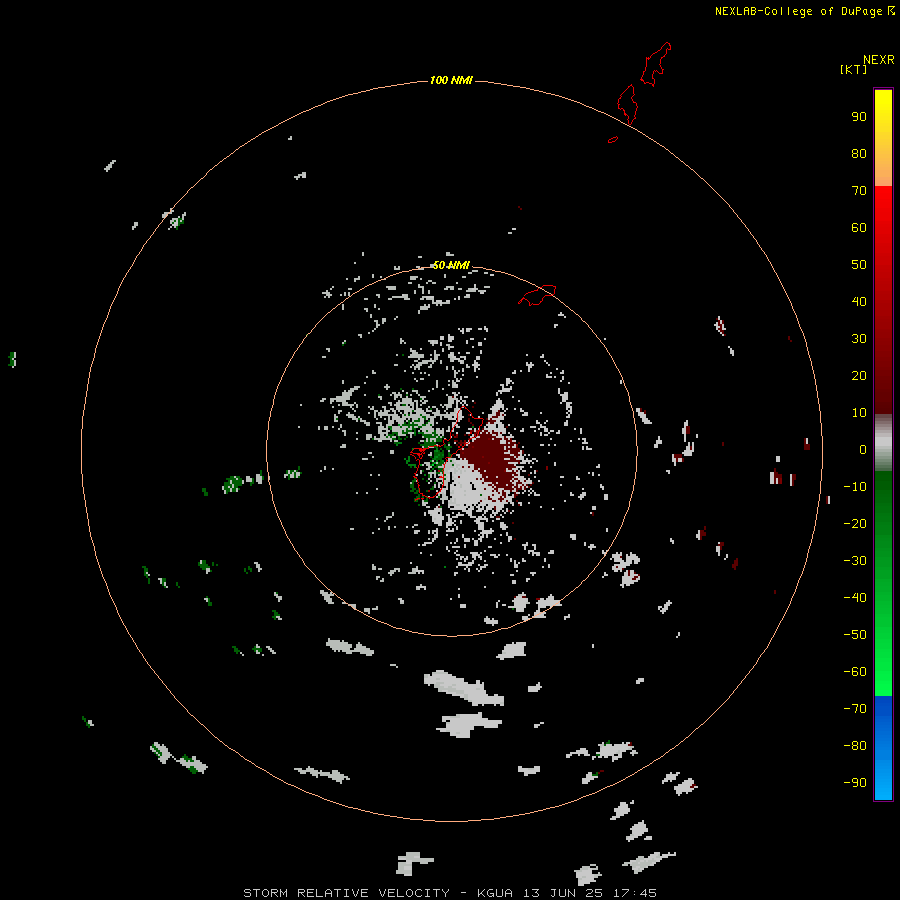
Task: Click the 100 NMI range ring label
Action: pos(451,80)
